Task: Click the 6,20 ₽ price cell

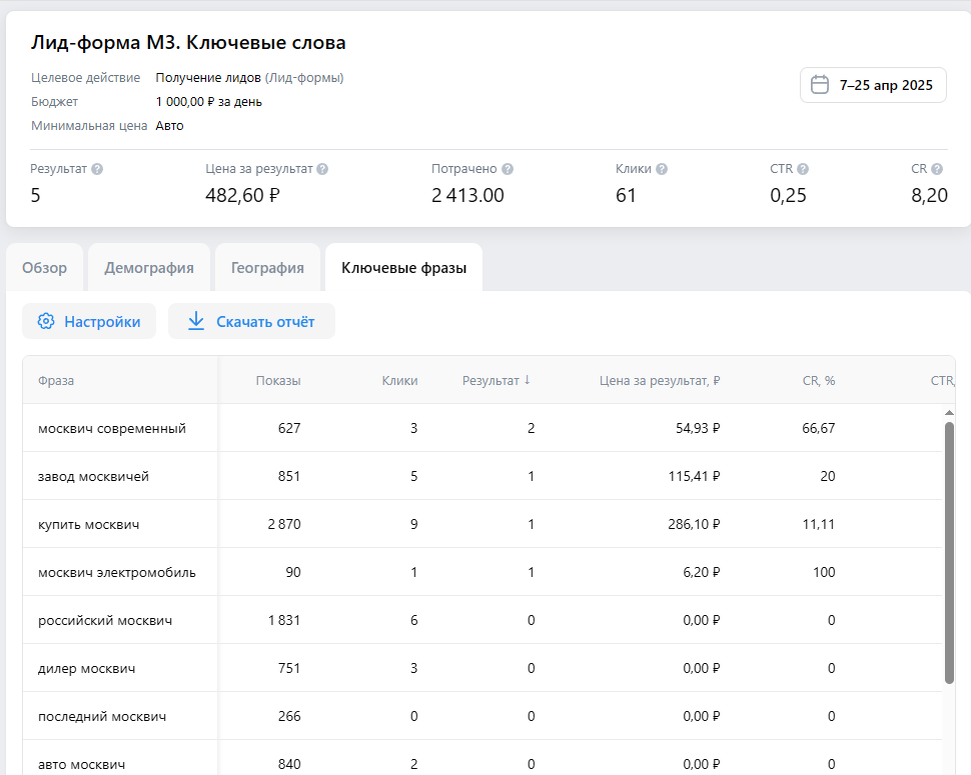Action: [702, 572]
